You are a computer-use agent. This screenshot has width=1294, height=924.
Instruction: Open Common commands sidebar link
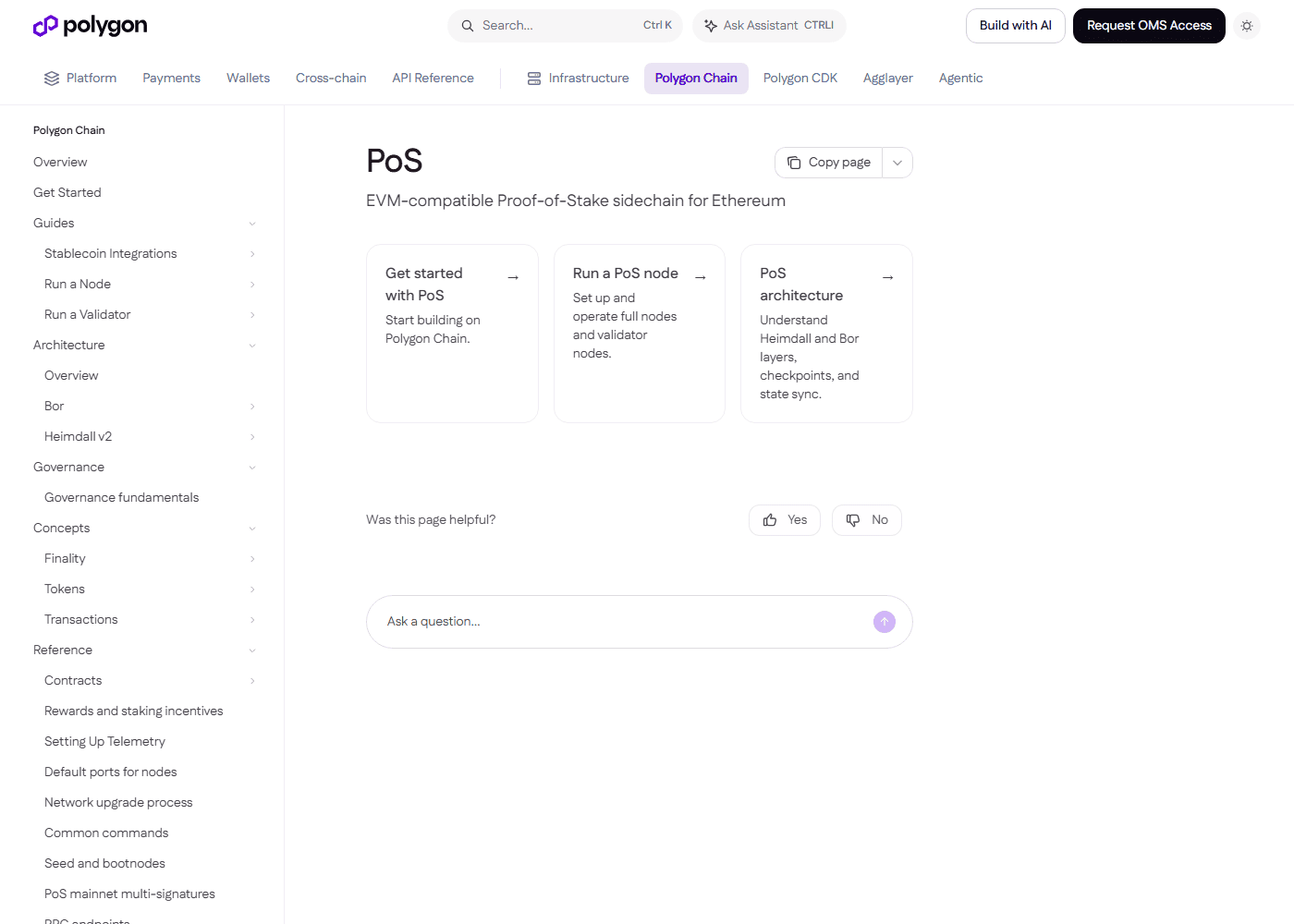pyautogui.click(x=106, y=833)
